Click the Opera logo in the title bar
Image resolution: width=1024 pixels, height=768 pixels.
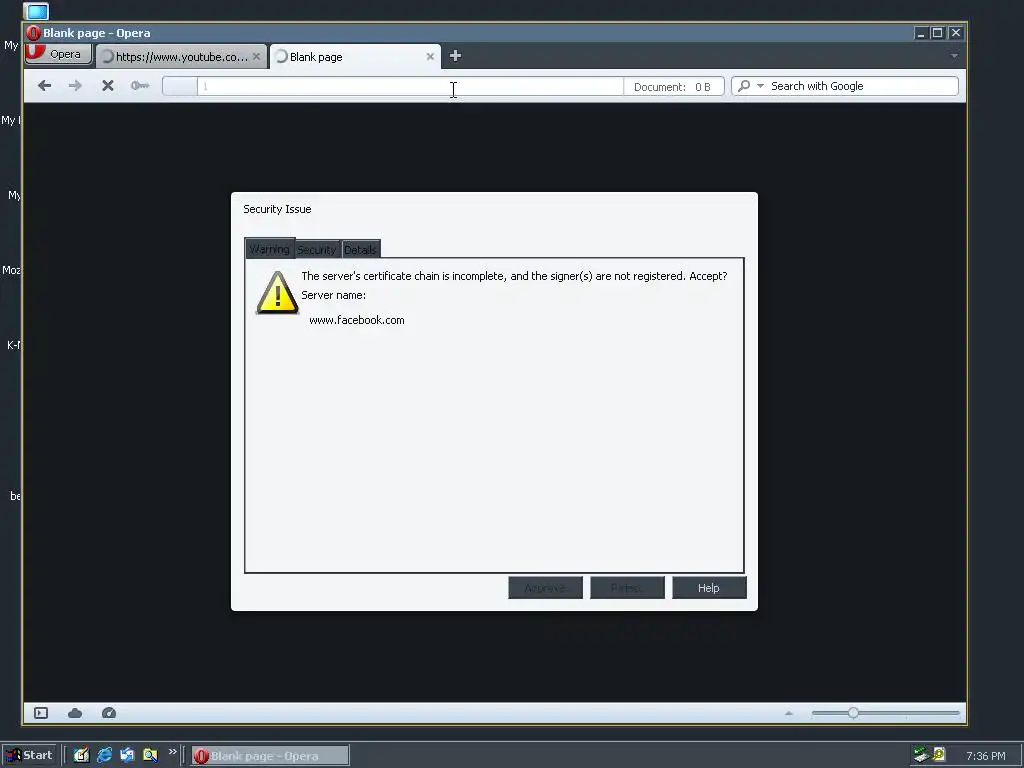[33, 33]
